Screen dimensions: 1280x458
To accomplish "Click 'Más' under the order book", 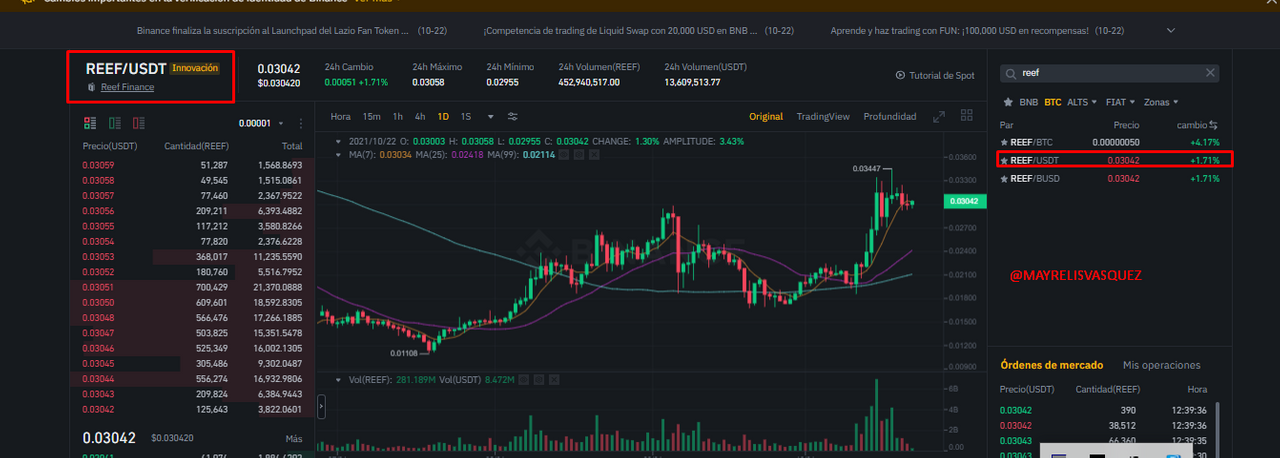I will (293, 438).
